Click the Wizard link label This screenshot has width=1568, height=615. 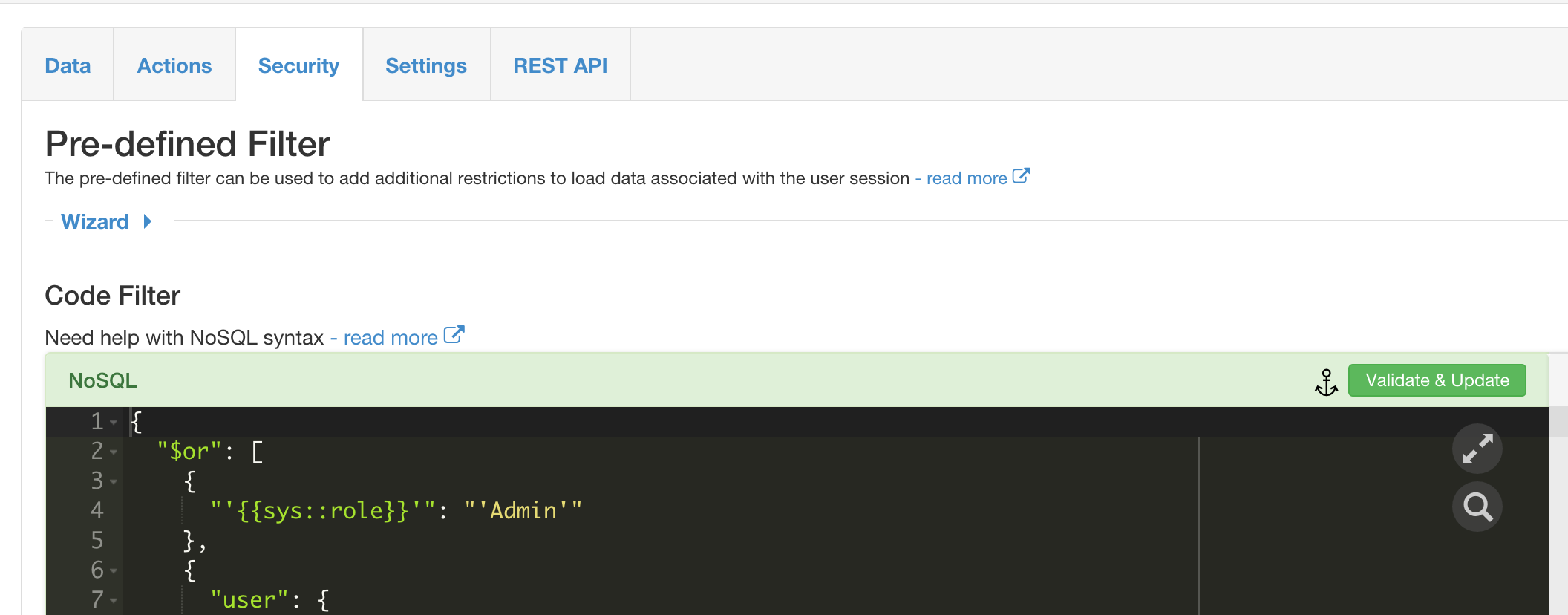point(95,221)
